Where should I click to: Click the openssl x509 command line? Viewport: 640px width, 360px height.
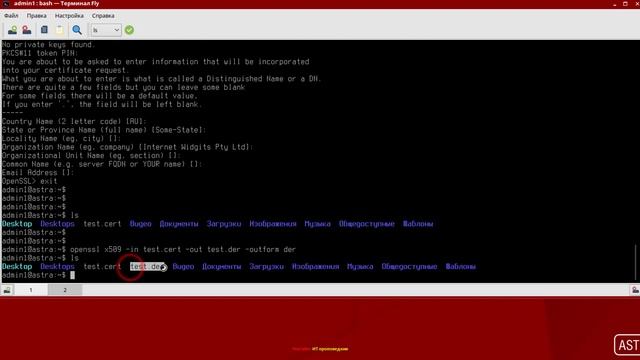183,249
